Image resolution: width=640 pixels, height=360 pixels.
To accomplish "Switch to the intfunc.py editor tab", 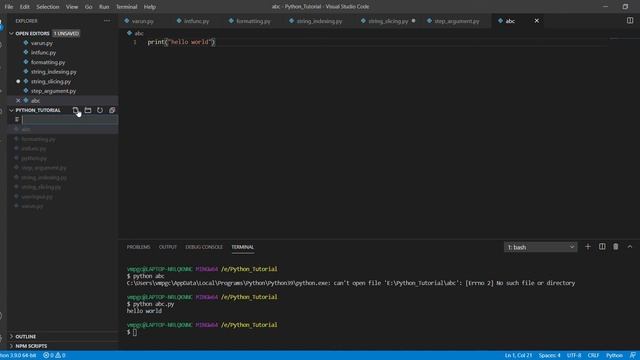I will (197, 21).
